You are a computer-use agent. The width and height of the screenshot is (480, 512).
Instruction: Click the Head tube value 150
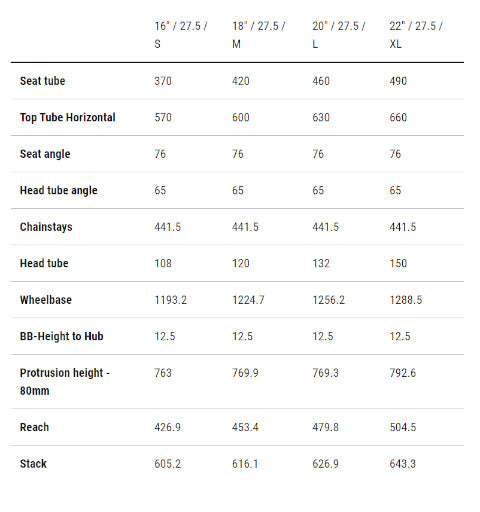[398, 263]
